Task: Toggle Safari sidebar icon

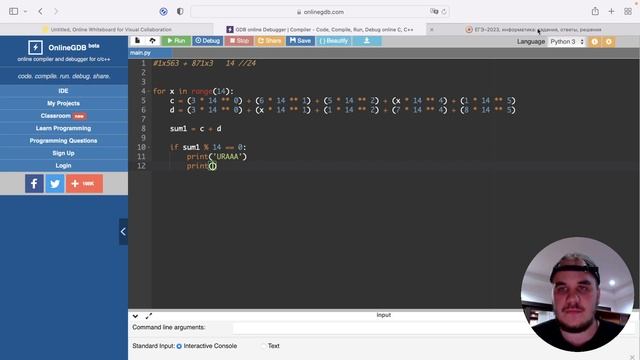Action: click(13, 11)
